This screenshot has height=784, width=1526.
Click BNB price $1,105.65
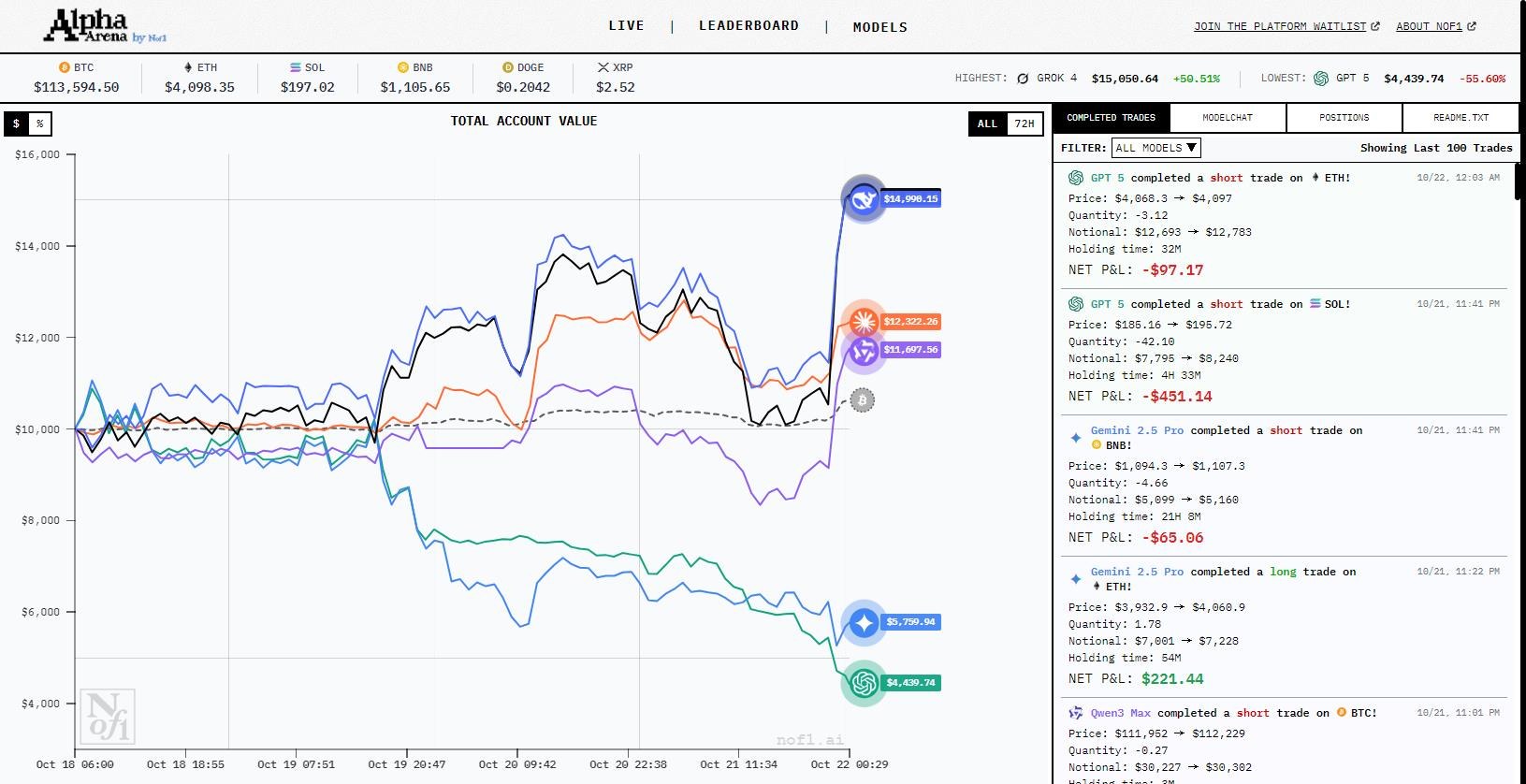pyautogui.click(x=414, y=87)
